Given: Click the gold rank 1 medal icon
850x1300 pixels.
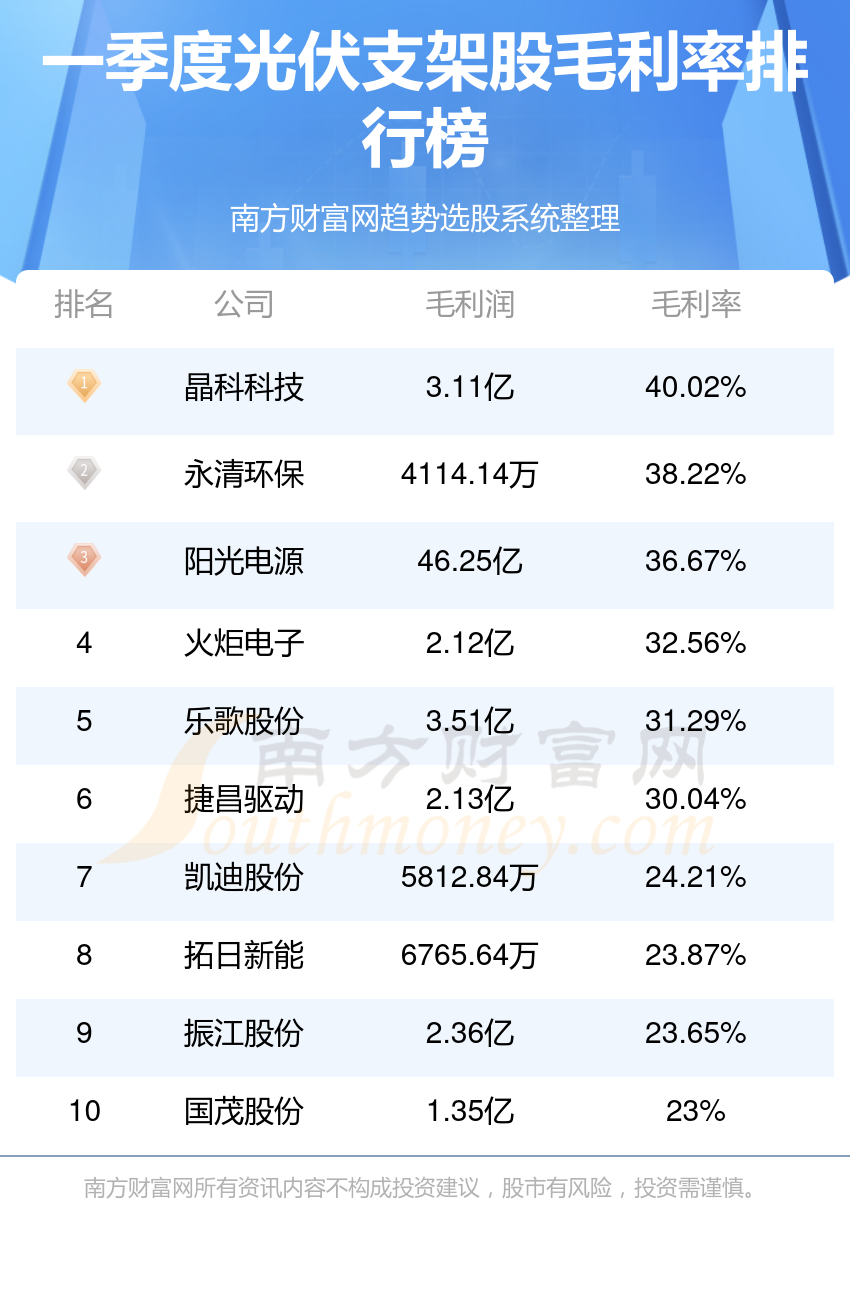Looking at the screenshot, I should tap(84, 386).
